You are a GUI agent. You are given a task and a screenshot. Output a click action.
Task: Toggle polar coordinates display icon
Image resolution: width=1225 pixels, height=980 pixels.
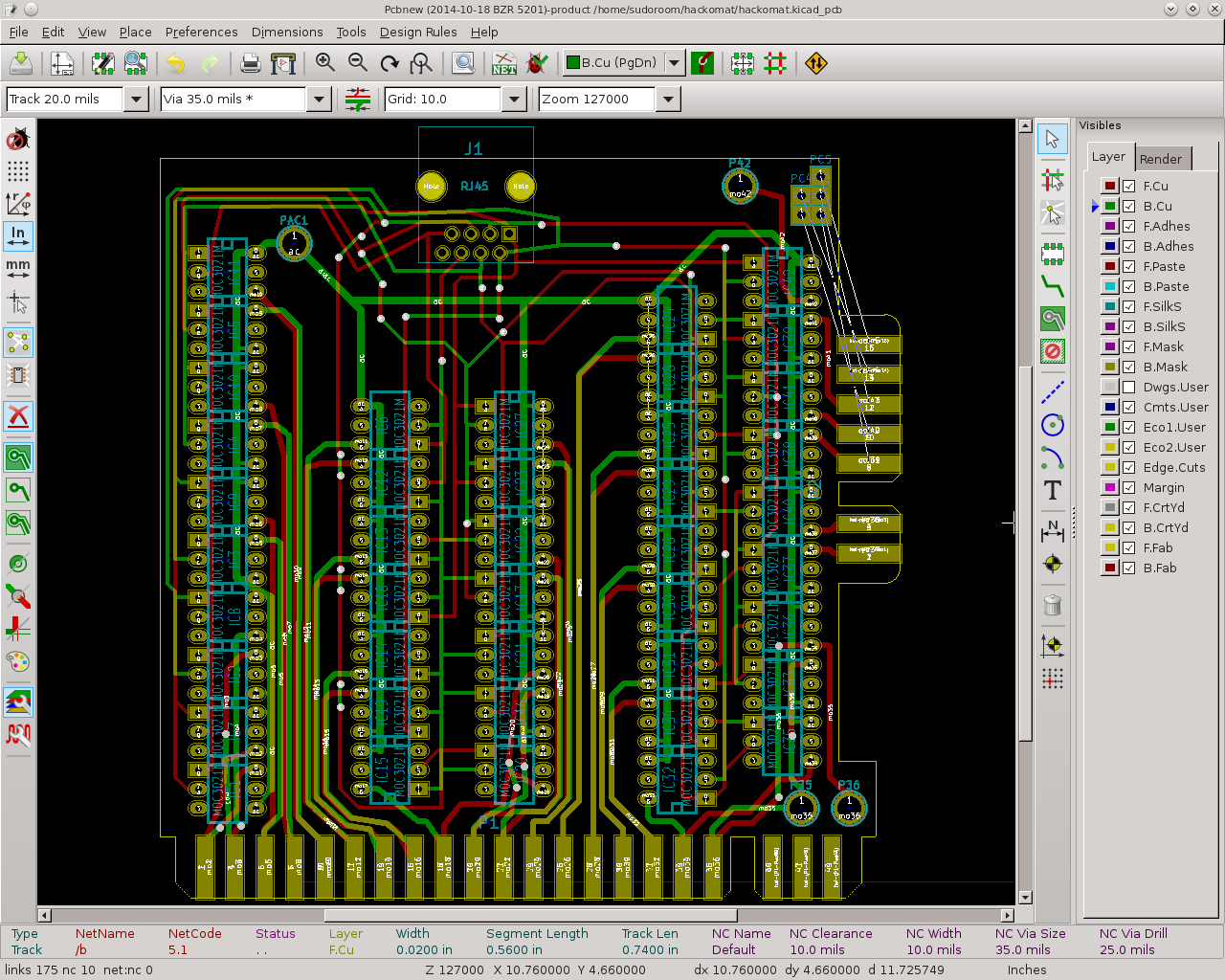pos(18,203)
